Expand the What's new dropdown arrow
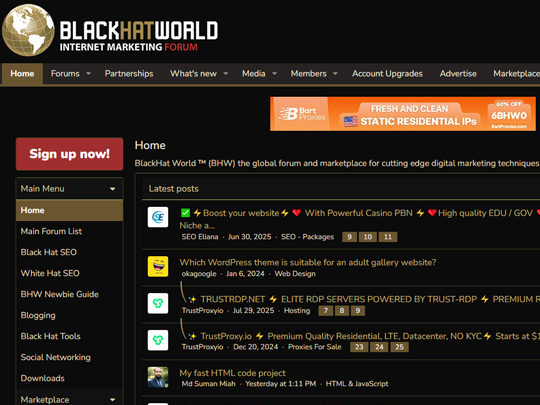Screen dimensions: 540x405 click(226, 73)
